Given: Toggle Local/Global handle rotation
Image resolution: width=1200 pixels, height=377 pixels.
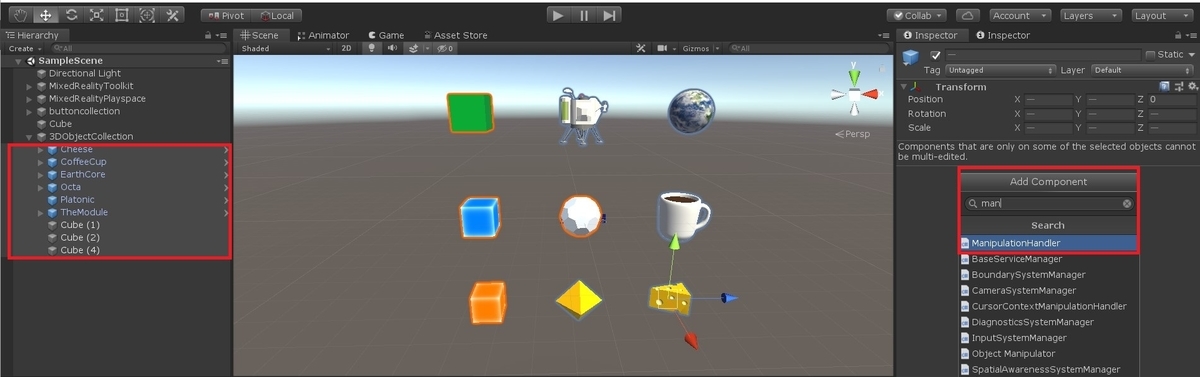Looking at the screenshot, I should tap(277, 16).
